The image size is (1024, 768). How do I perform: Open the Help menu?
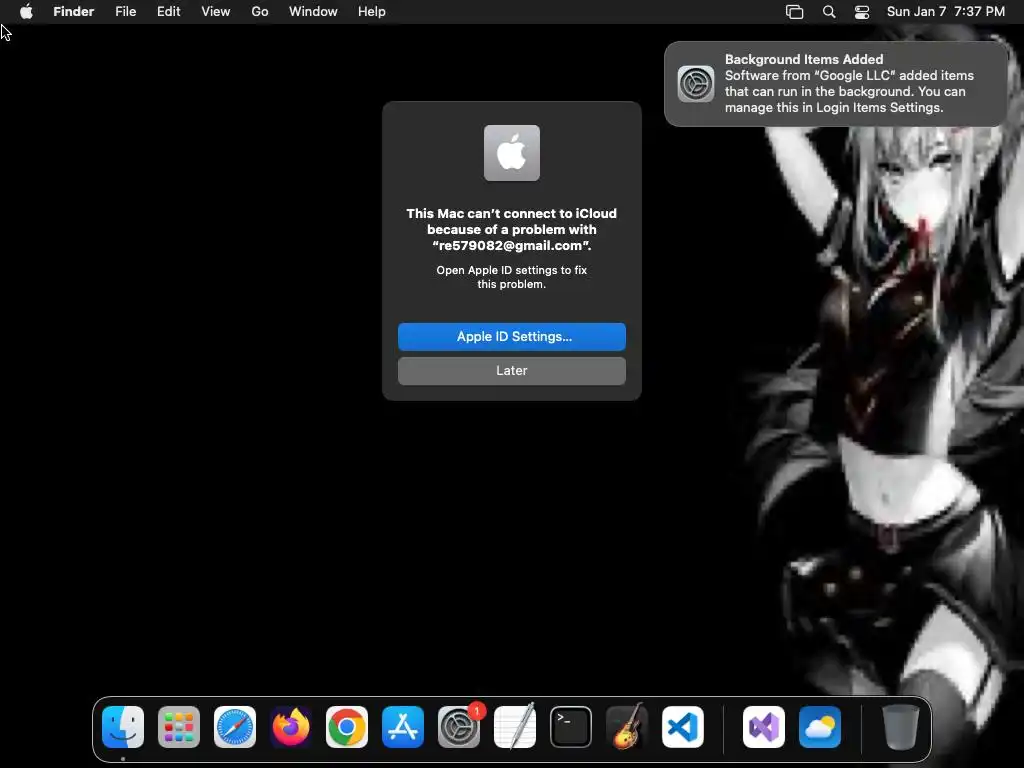(372, 12)
